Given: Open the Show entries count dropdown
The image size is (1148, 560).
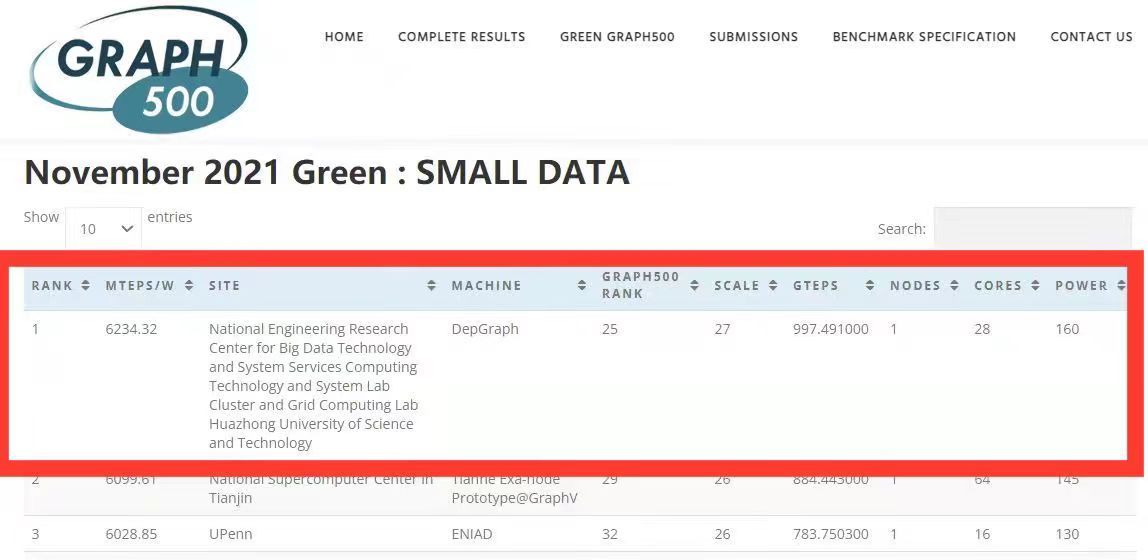Looking at the screenshot, I should click(103, 229).
